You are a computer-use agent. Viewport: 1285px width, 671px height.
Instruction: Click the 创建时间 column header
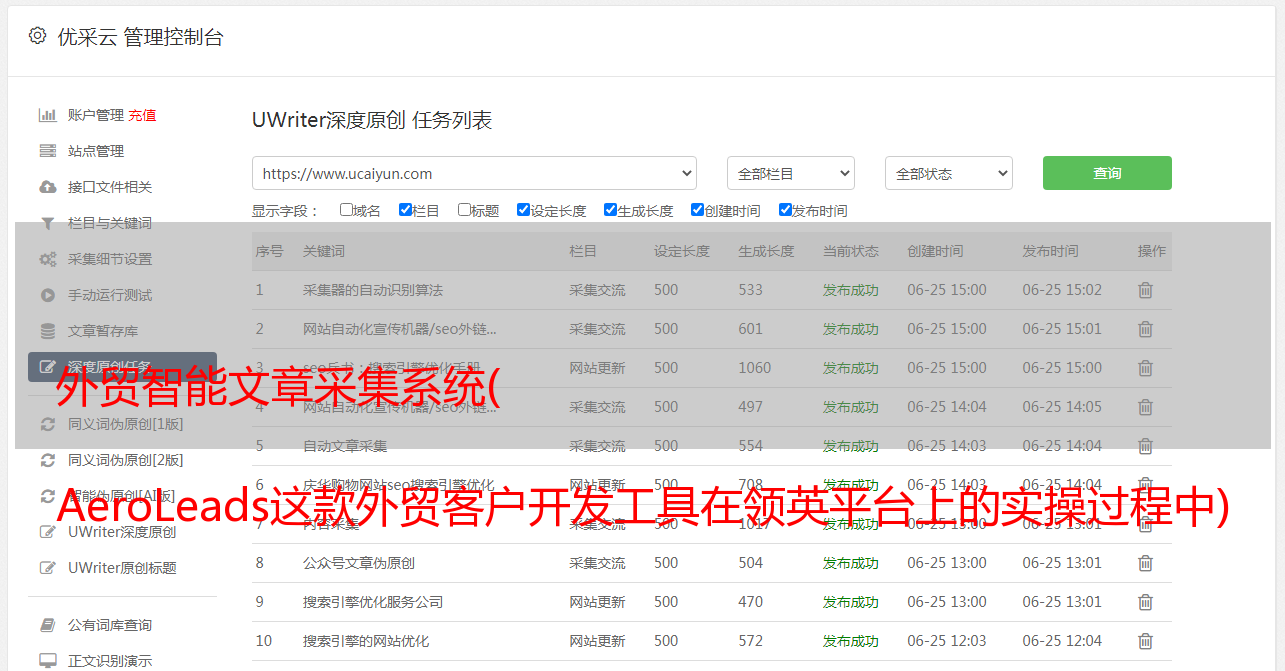point(935,251)
